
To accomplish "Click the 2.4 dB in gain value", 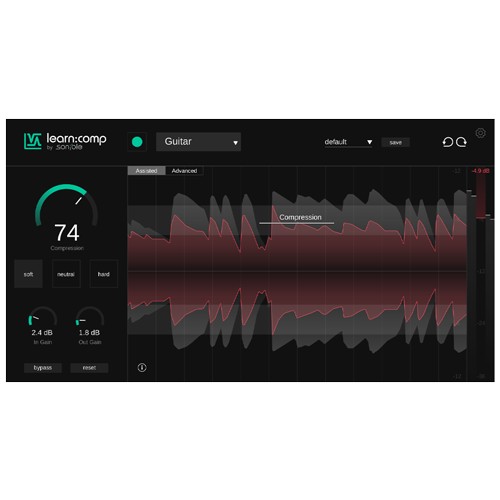I will 42,333.
